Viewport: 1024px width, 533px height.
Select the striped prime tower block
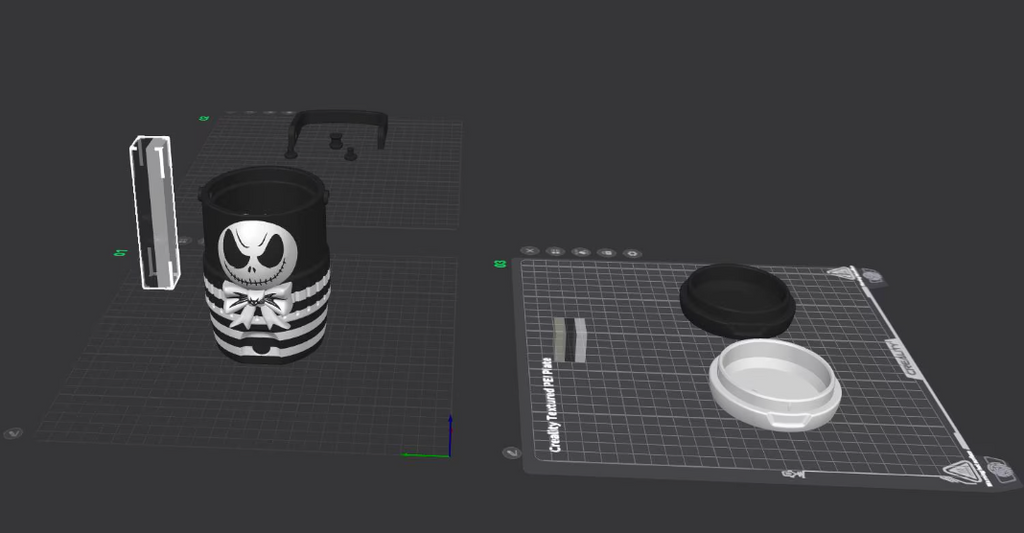pyautogui.click(x=570, y=340)
